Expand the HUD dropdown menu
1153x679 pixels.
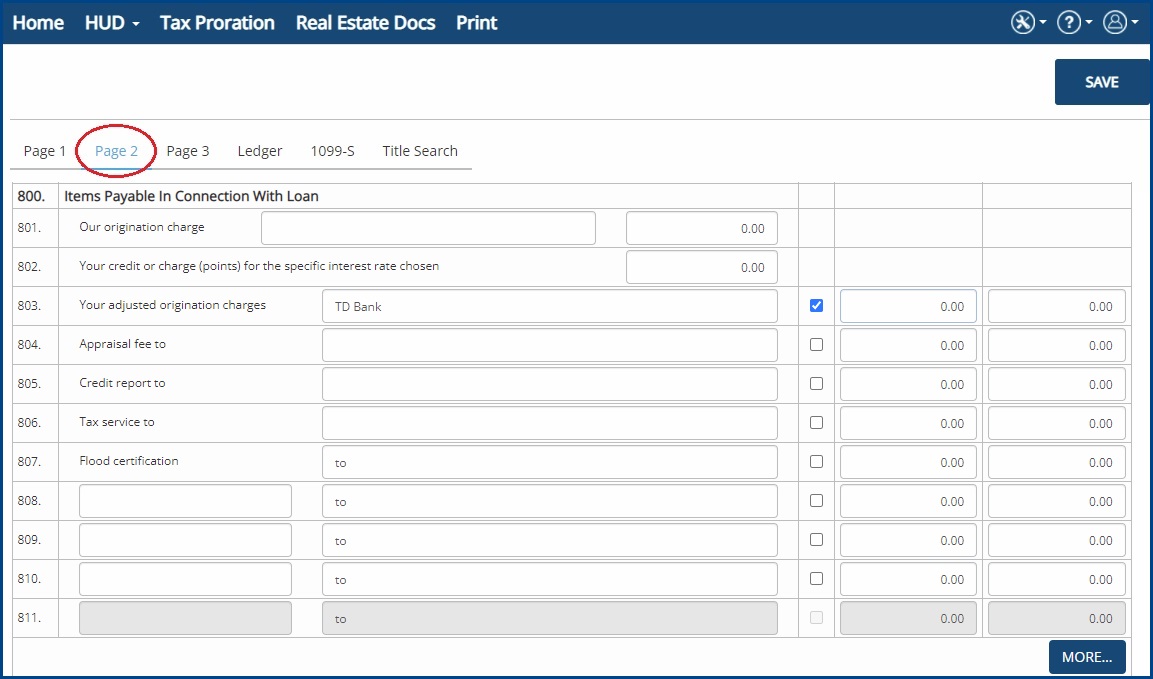click(112, 23)
